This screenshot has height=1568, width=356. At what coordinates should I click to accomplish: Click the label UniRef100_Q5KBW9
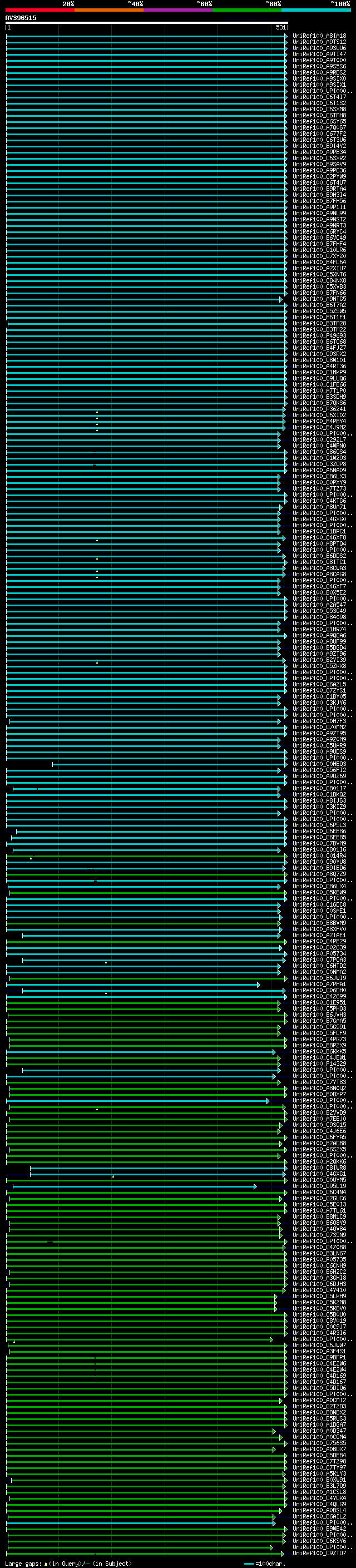[319, 892]
